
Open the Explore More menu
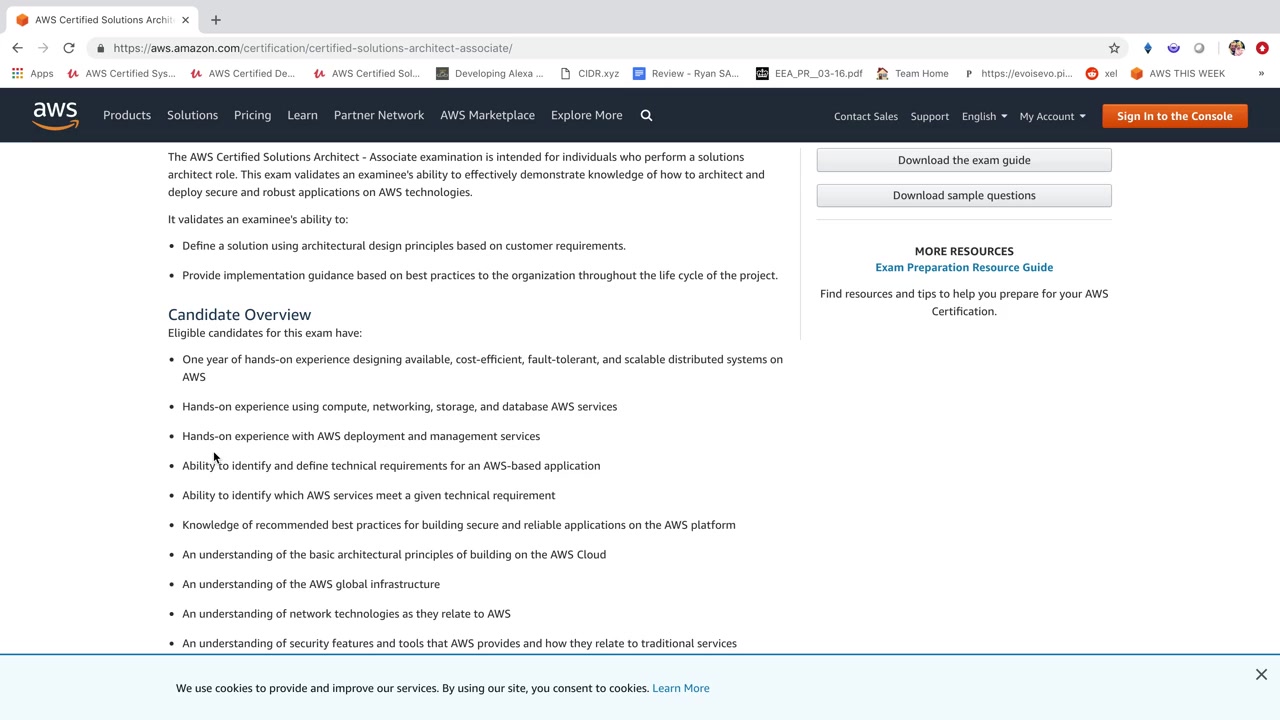click(587, 116)
